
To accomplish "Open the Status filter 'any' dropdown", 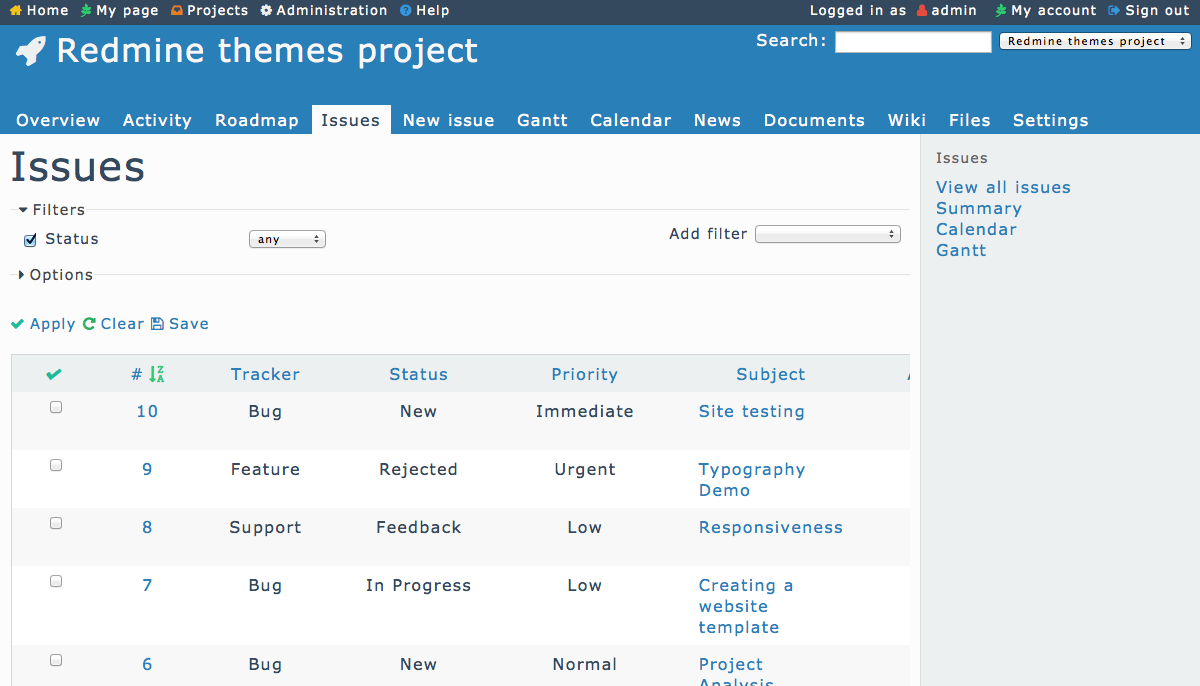I will click(287, 240).
